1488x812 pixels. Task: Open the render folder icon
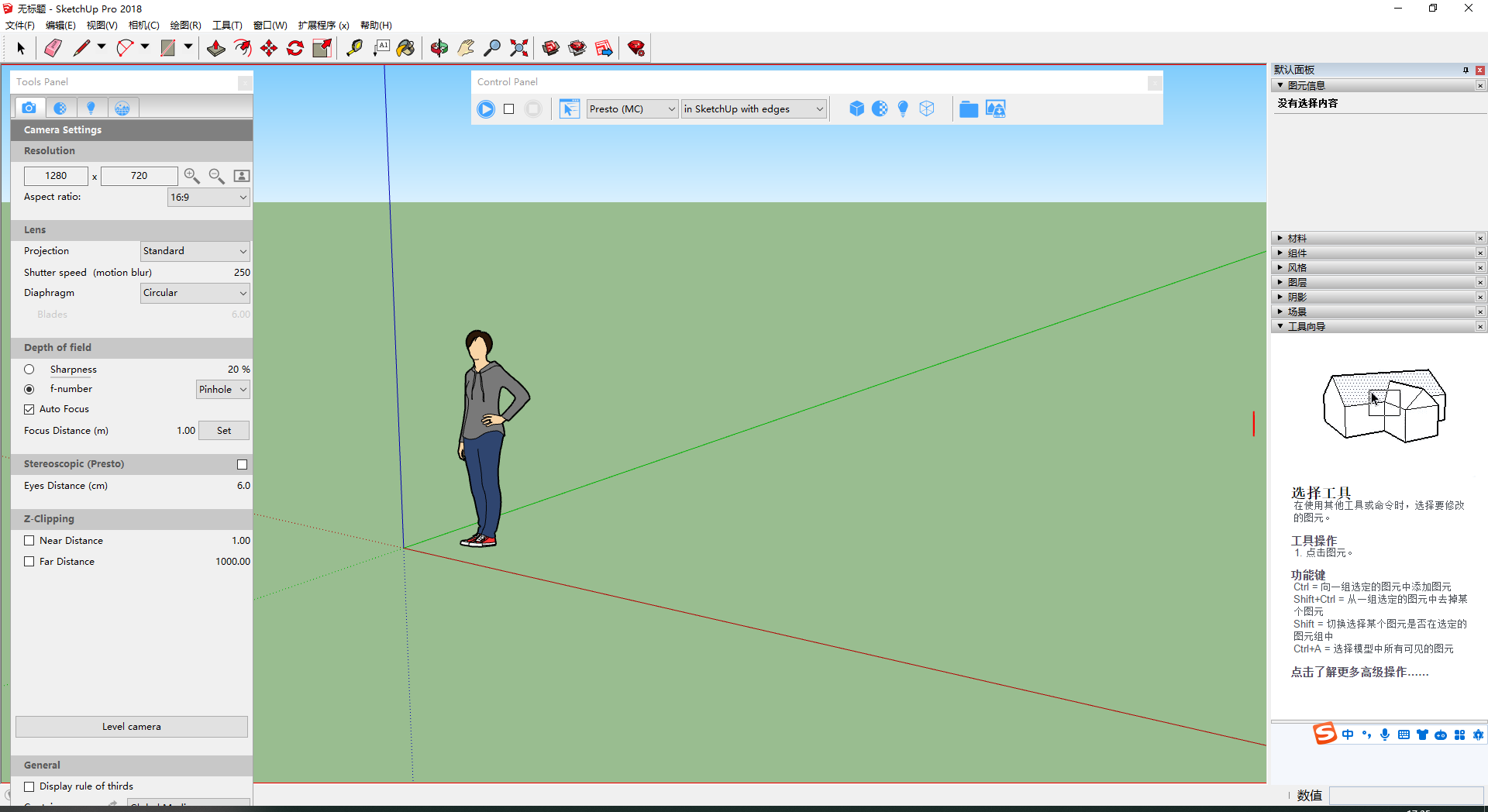tap(969, 109)
